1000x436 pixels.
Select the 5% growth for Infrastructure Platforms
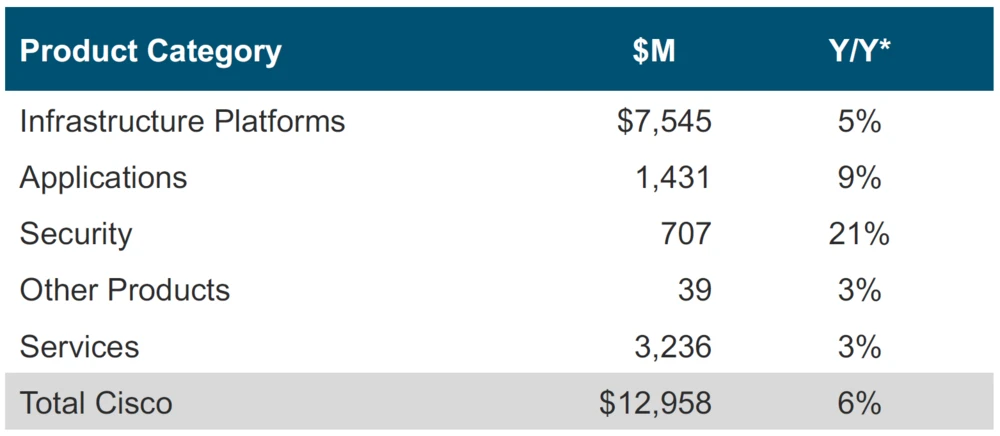point(860,122)
